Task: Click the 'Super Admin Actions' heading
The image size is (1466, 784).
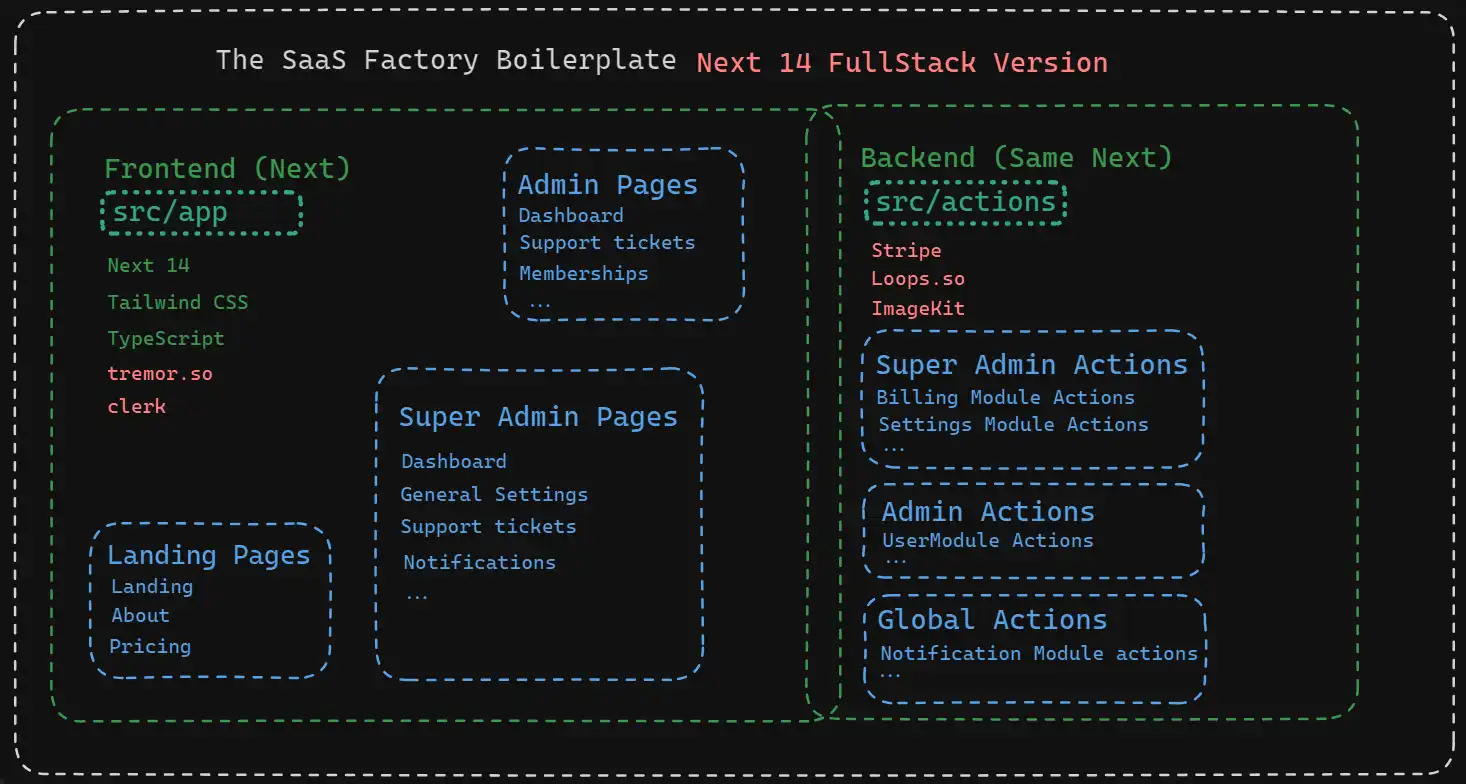Action: (x=1032, y=365)
